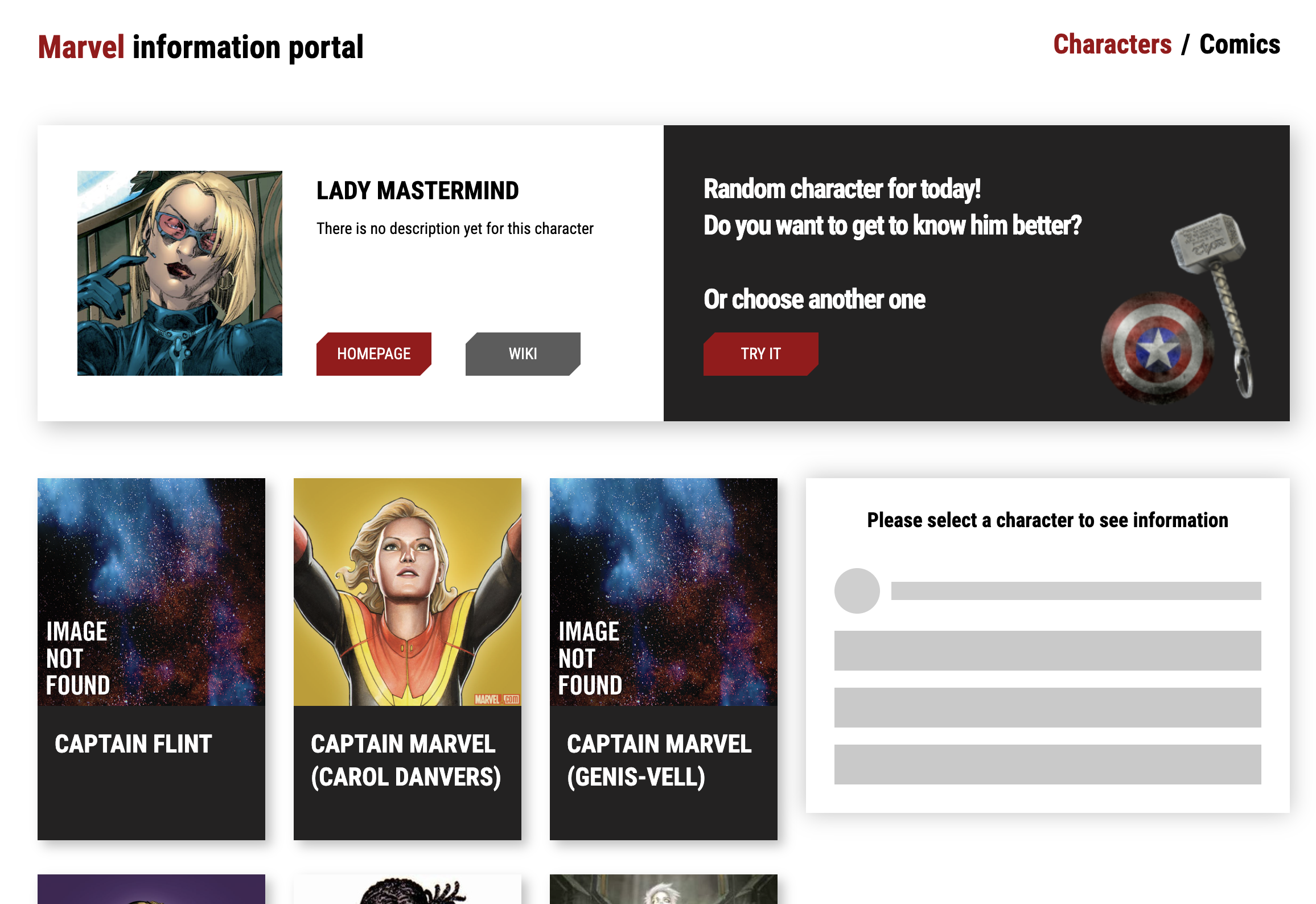This screenshot has width=1316, height=904.
Task: Click the CAPTAIN MARVEL (GENIS-VELL) name label
Action: 659,761
